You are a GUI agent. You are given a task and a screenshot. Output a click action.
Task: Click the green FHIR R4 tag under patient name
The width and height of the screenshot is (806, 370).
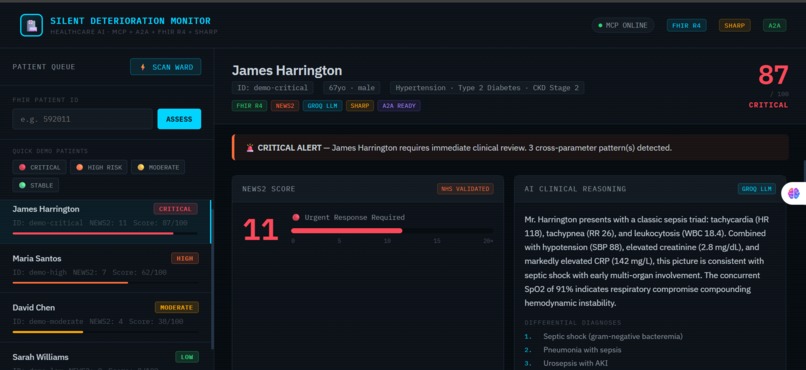[249, 106]
